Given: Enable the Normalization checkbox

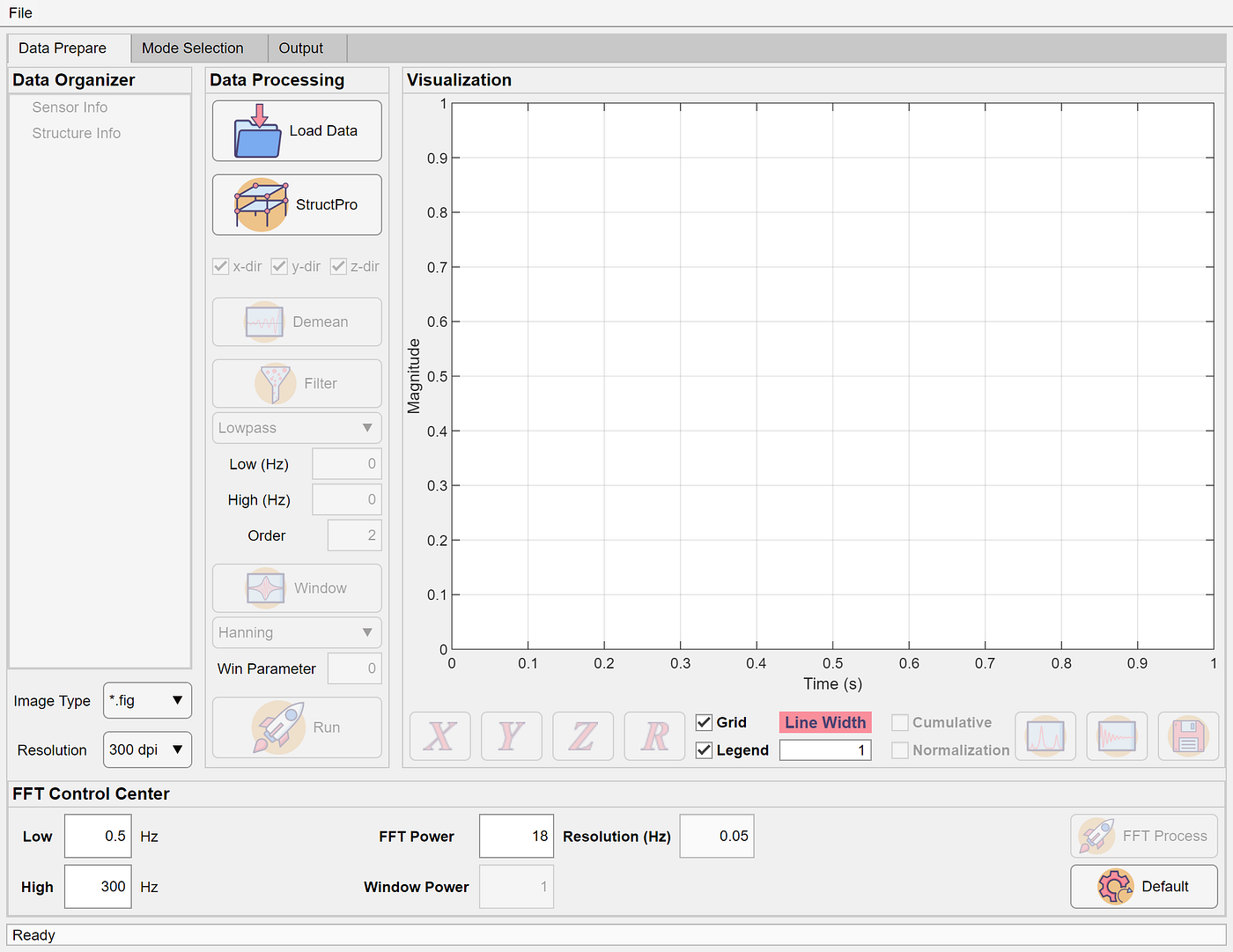Looking at the screenshot, I should 900,750.
